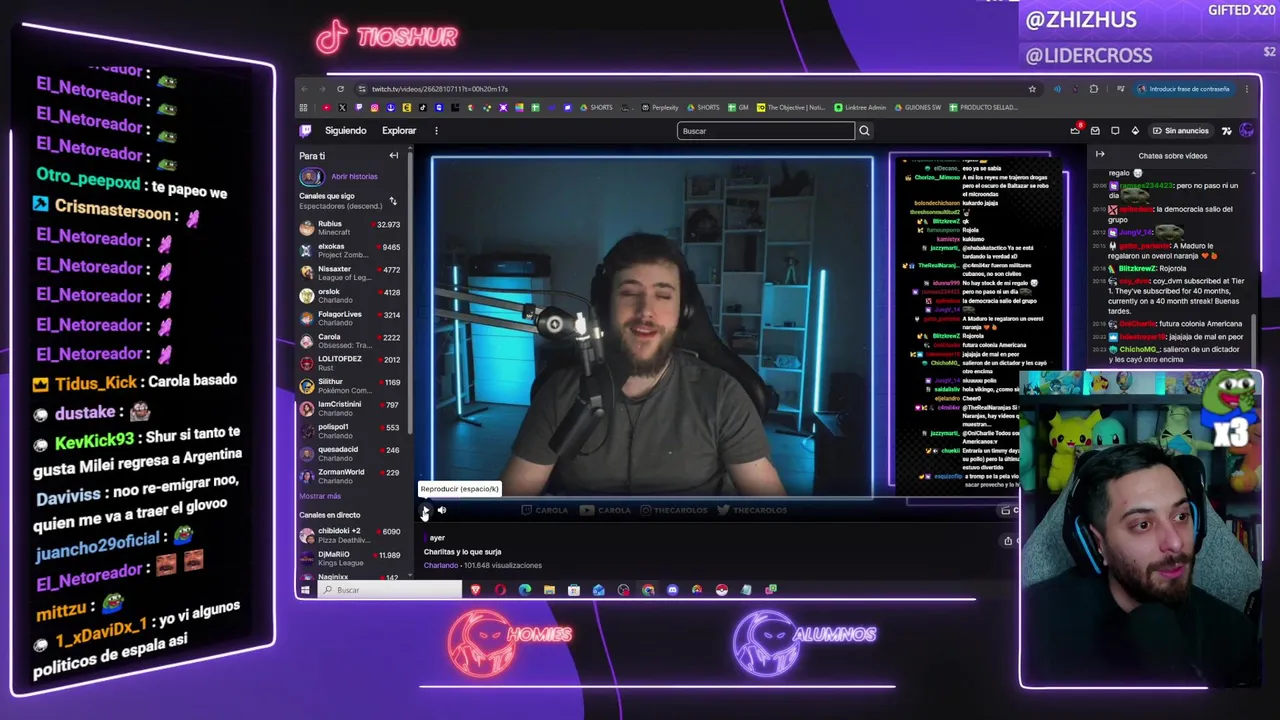
Task: Open PRODUCTO SELLADO bookmark
Action: coord(984,107)
